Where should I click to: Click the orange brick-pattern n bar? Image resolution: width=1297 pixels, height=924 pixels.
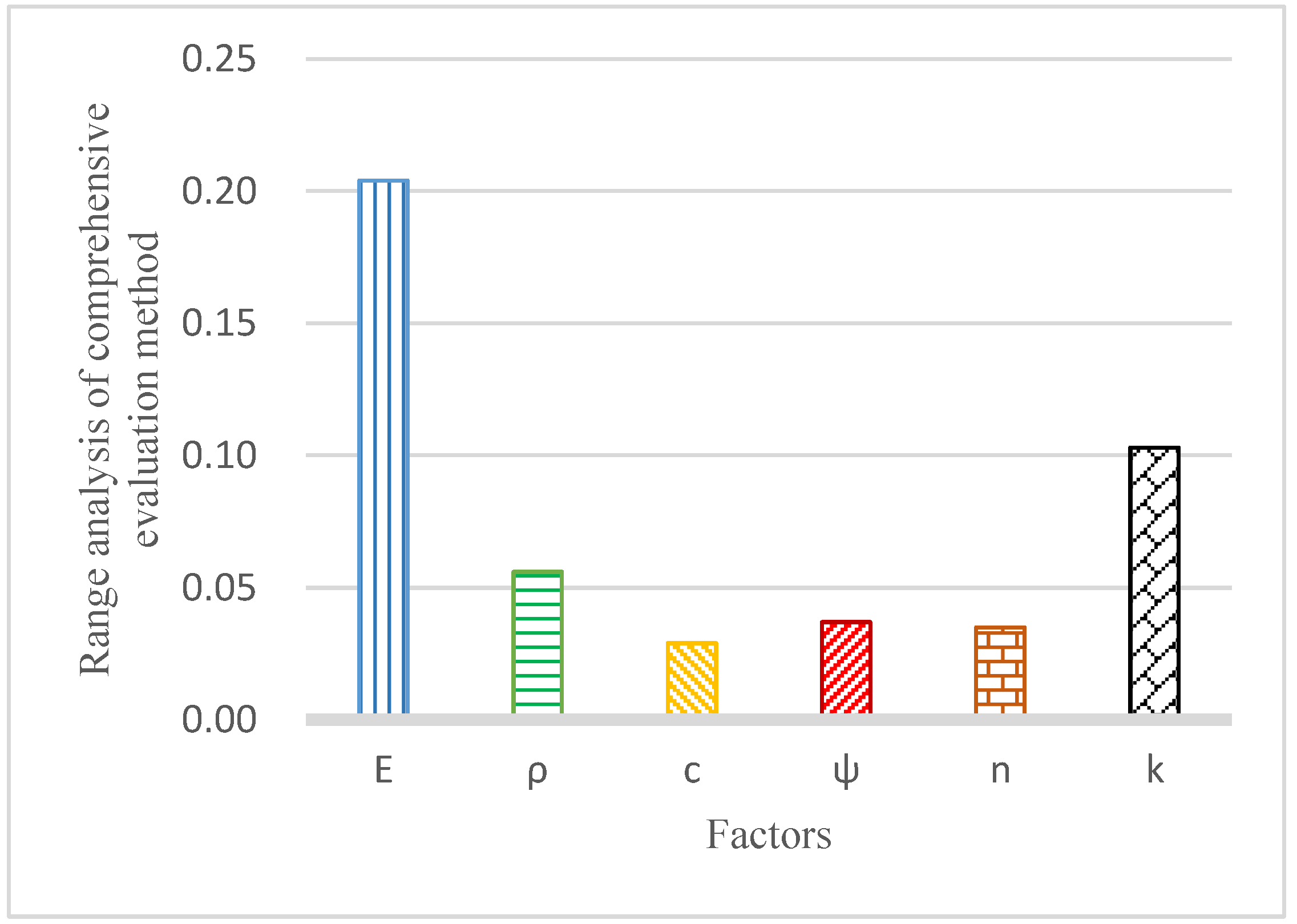click(x=1000, y=669)
